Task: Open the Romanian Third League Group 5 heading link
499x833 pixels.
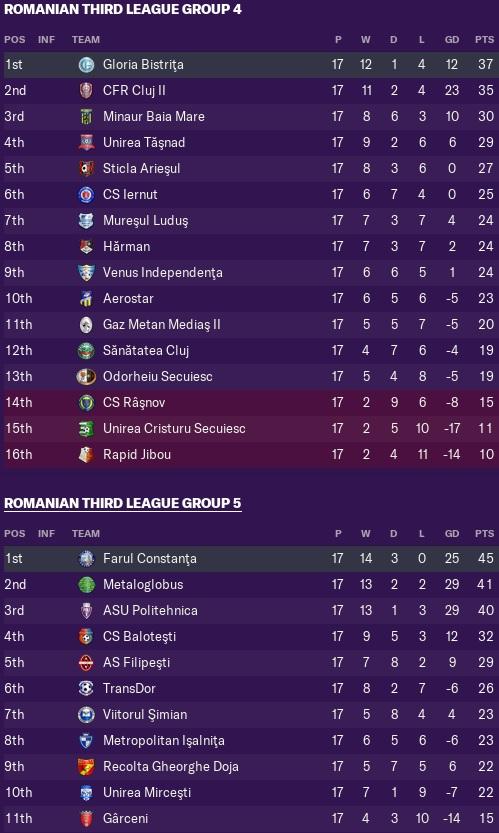Action: tap(123, 503)
